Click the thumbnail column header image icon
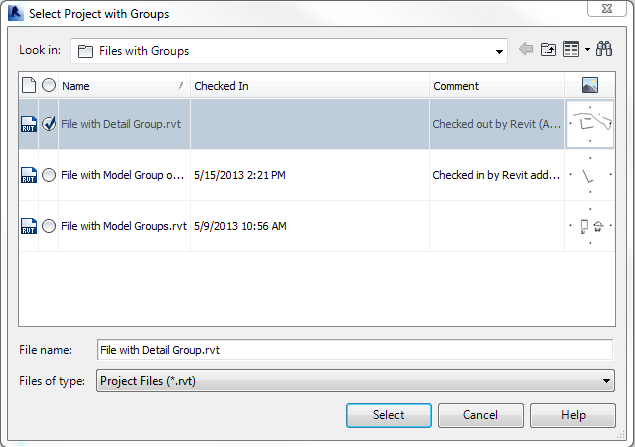Image resolution: width=635 pixels, height=447 pixels. (x=589, y=86)
